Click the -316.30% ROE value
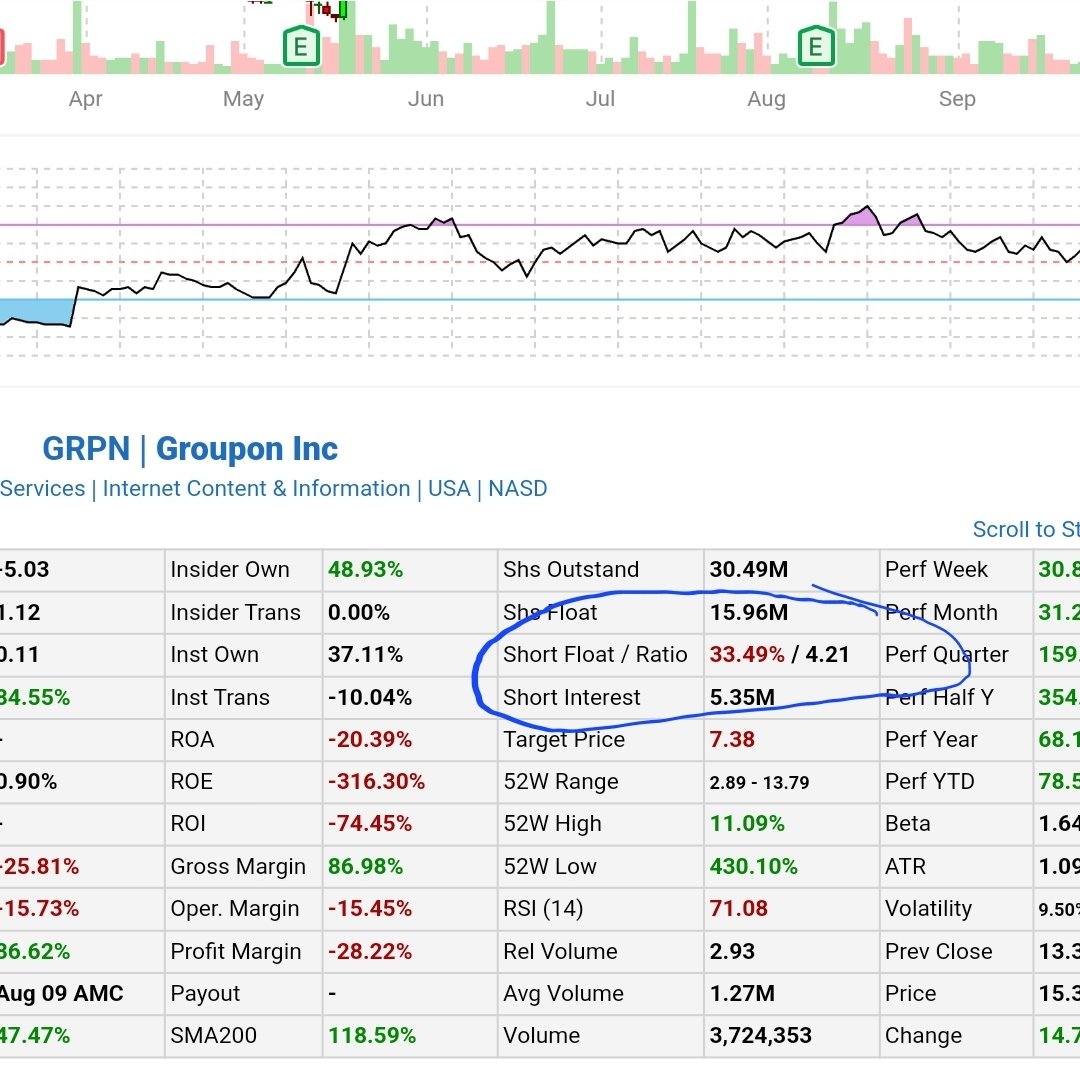Image resolution: width=1080 pixels, height=1088 pixels. 376,782
